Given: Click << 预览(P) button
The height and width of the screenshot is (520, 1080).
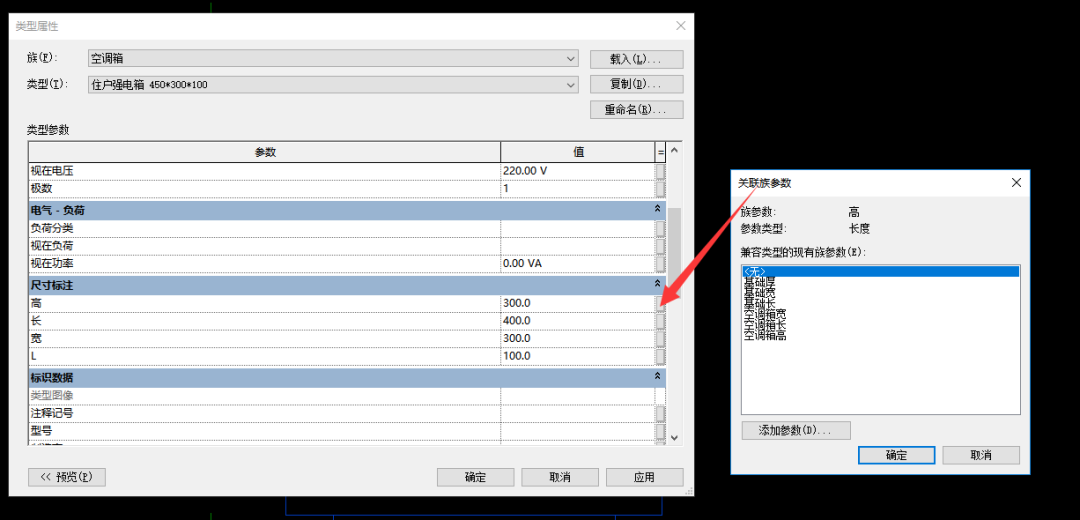Looking at the screenshot, I should 67,477.
